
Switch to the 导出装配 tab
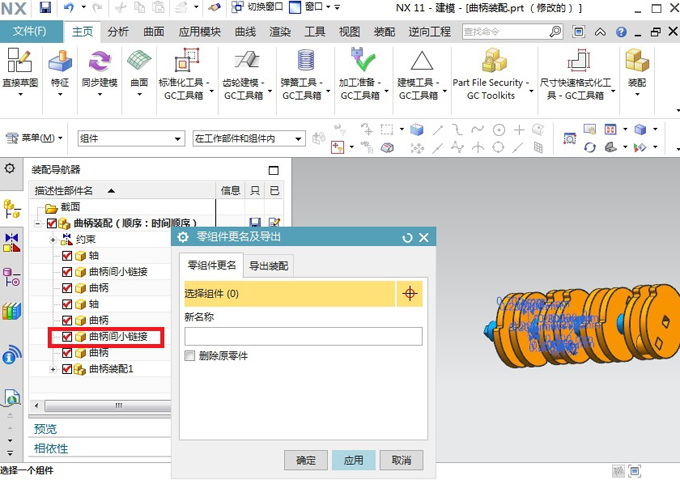tap(268, 266)
